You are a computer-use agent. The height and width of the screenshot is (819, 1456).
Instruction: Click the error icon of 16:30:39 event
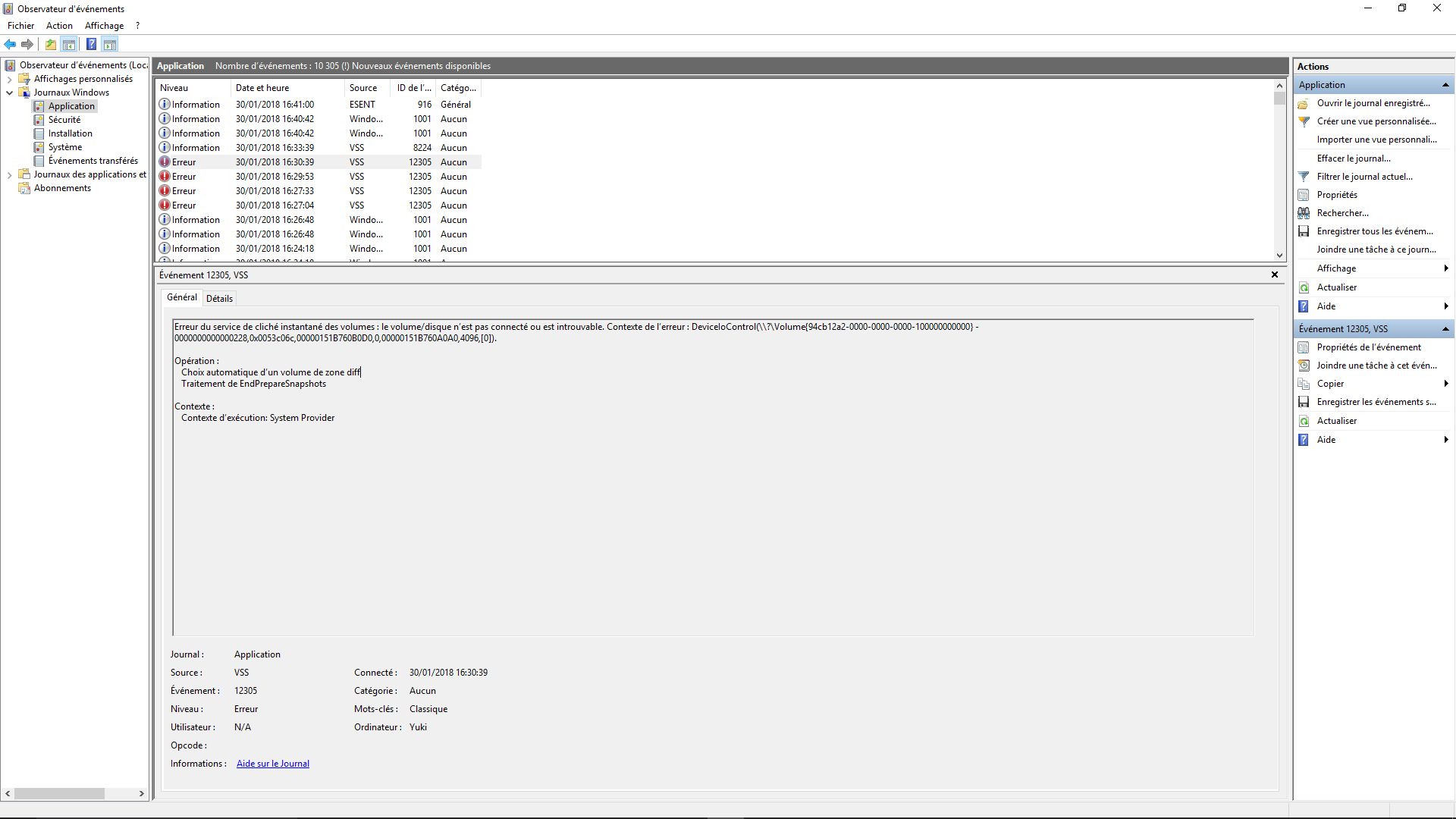tap(165, 162)
